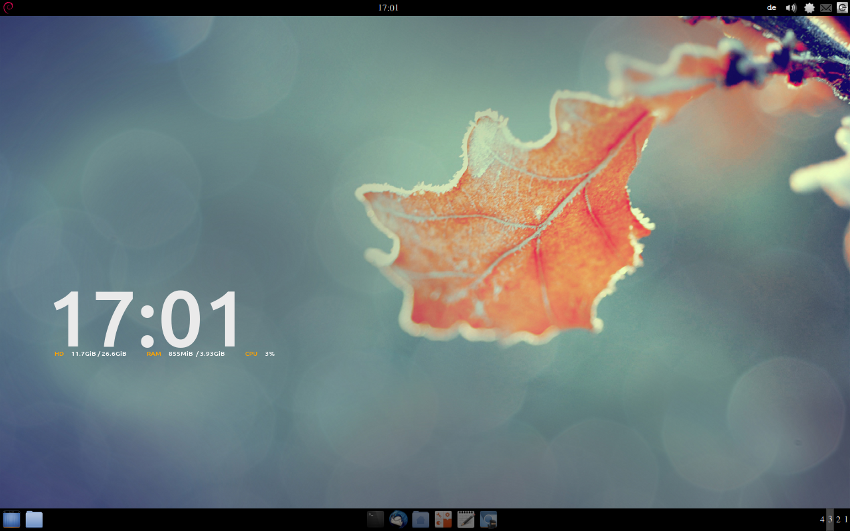The image size is (850, 531).
Task: Launch Thunderbird mail from the dock
Action: pos(398,519)
